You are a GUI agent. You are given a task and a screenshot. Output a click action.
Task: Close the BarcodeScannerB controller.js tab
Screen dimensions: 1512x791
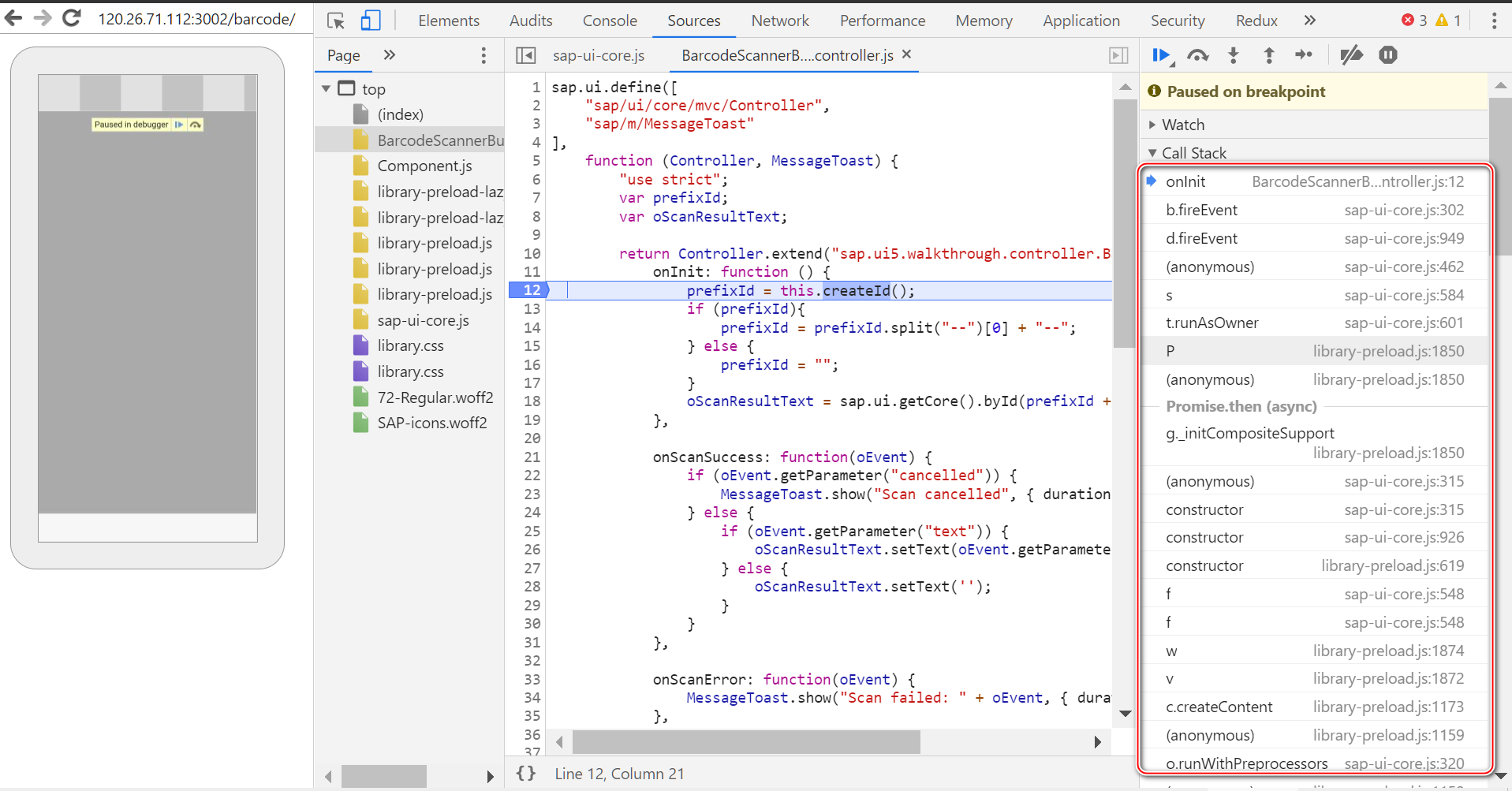906,54
